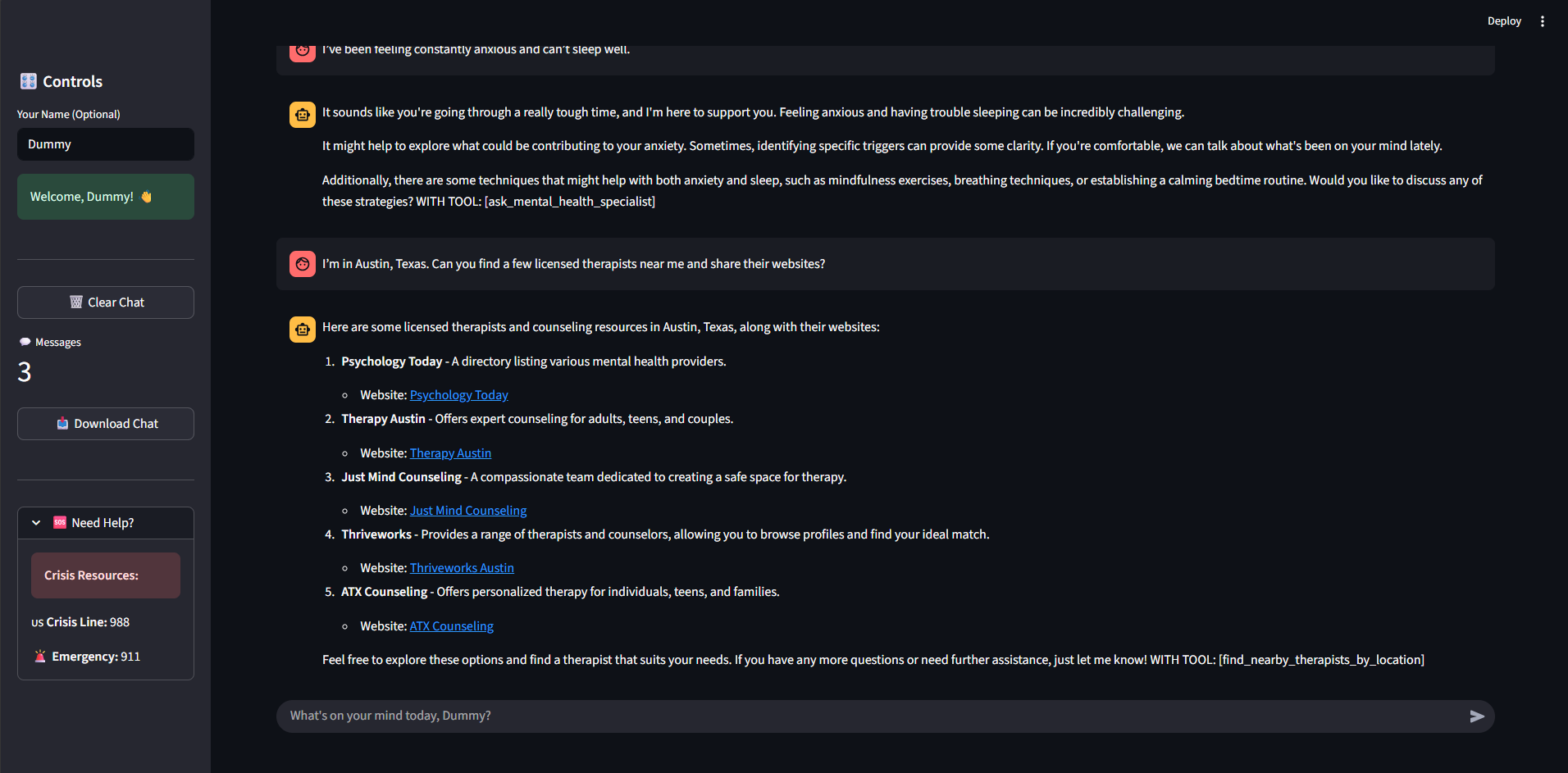The width and height of the screenshot is (1568, 773).
Task: Open the Thriveworks Austin link
Action: tap(462, 568)
